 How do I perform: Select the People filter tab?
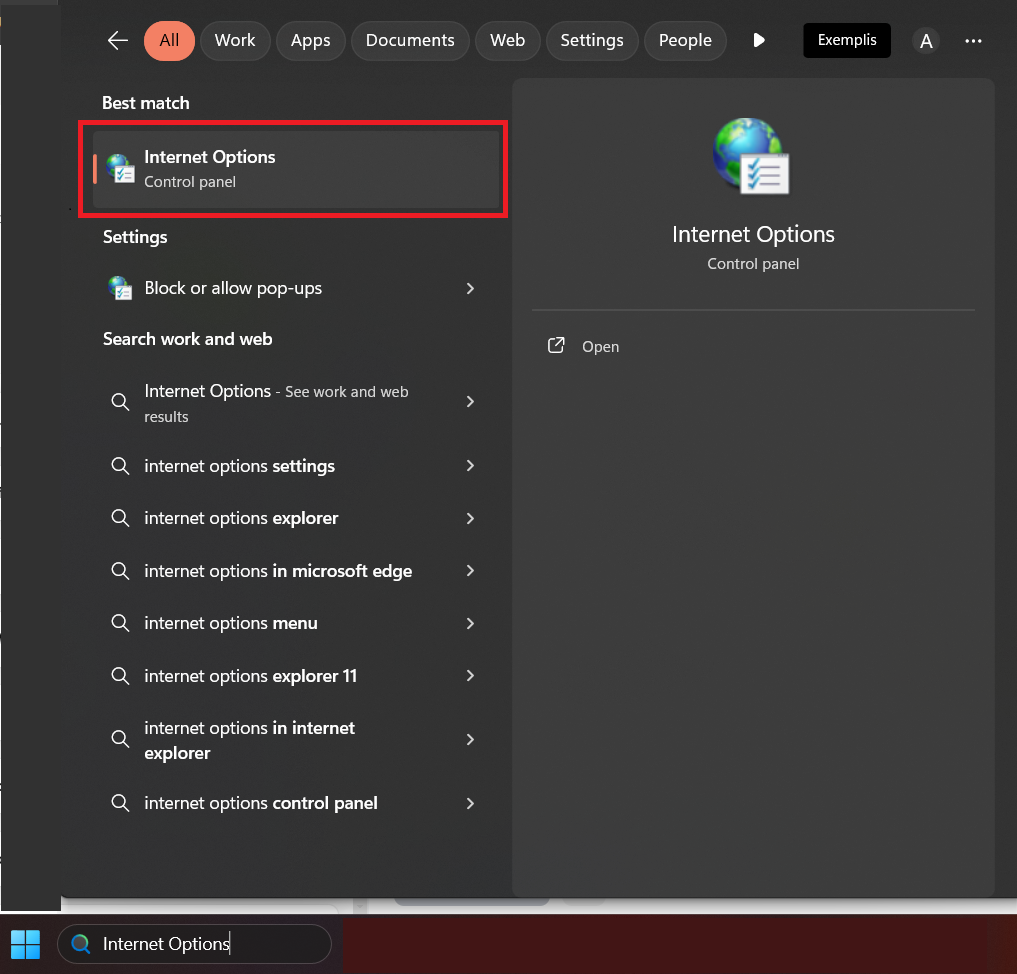pyautogui.click(x=685, y=41)
